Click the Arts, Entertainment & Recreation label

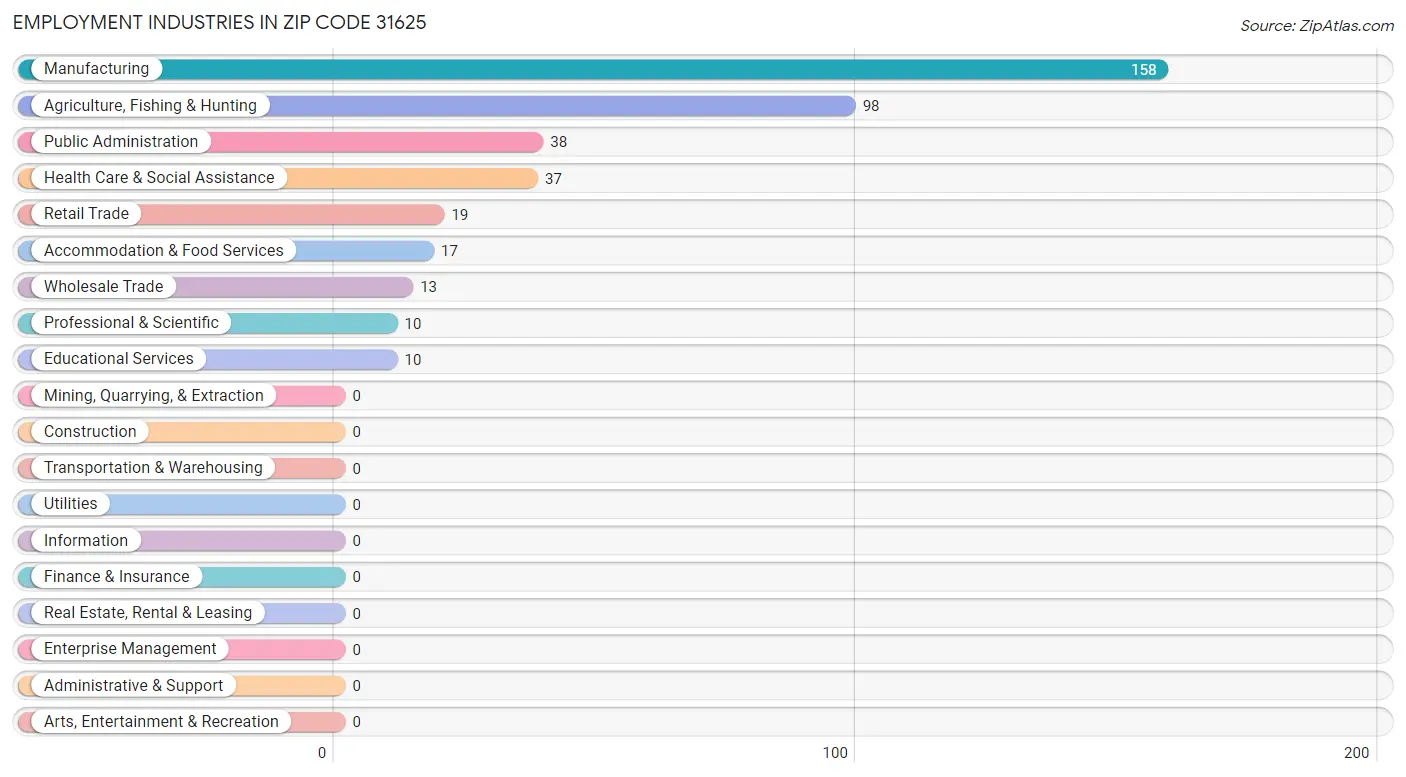tap(161, 721)
